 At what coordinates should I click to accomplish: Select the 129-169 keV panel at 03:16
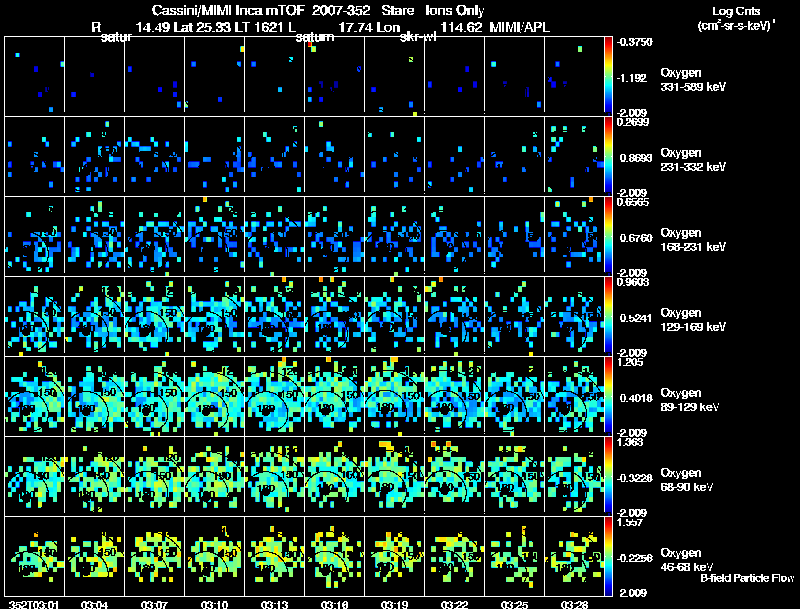pyautogui.click(x=334, y=316)
